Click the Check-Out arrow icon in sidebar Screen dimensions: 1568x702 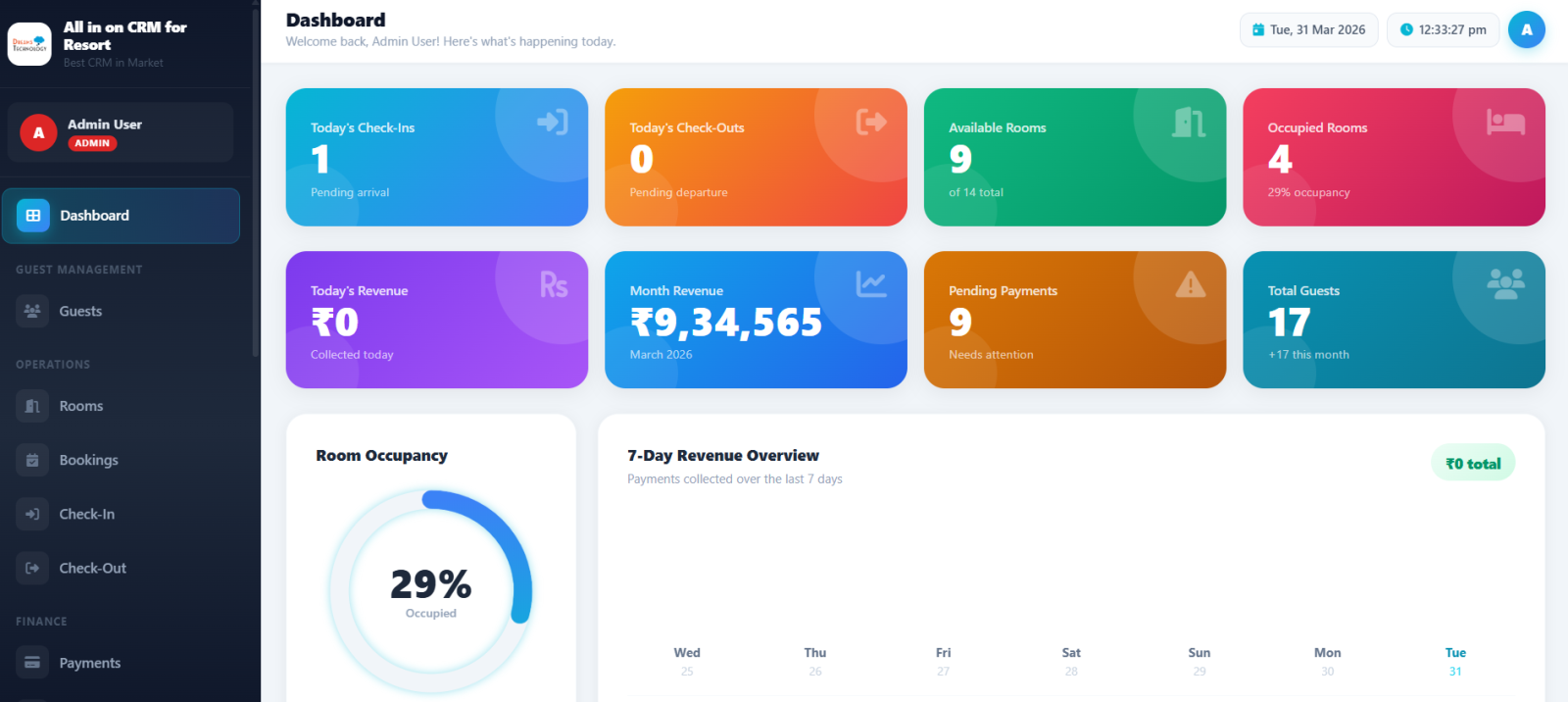(32, 568)
